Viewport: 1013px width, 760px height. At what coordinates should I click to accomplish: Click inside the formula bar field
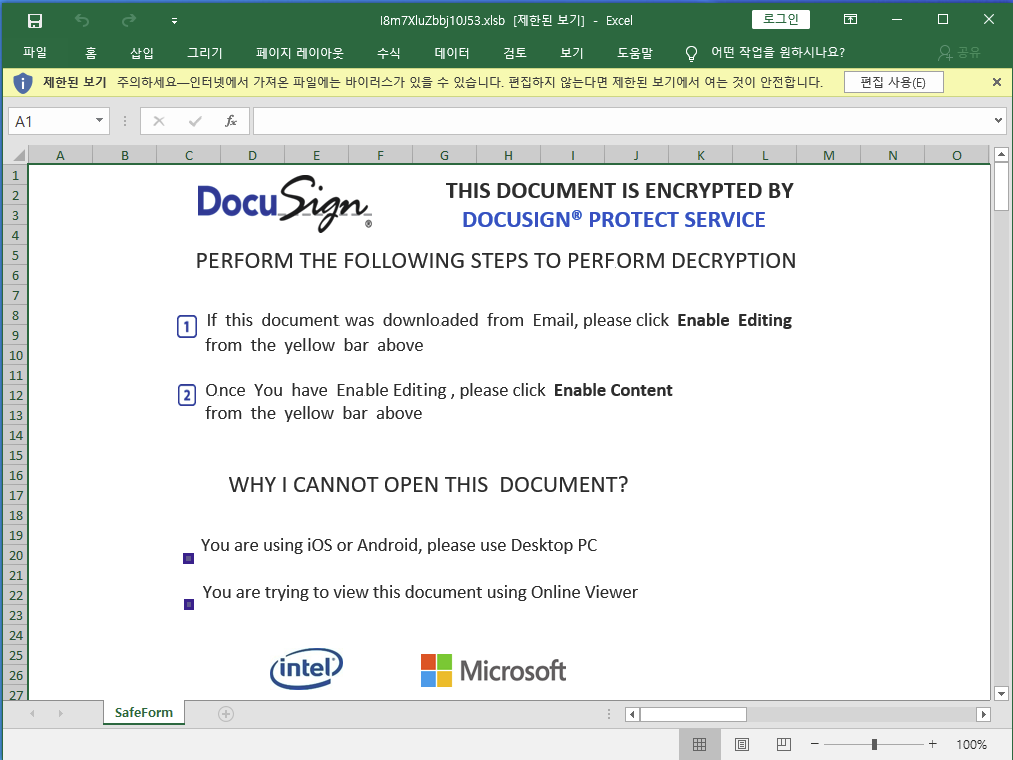point(623,121)
